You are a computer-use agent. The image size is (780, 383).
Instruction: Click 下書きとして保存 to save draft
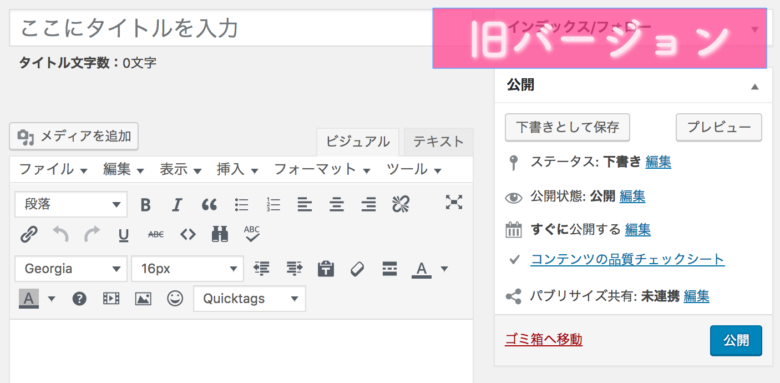pyautogui.click(x=567, y=127)
